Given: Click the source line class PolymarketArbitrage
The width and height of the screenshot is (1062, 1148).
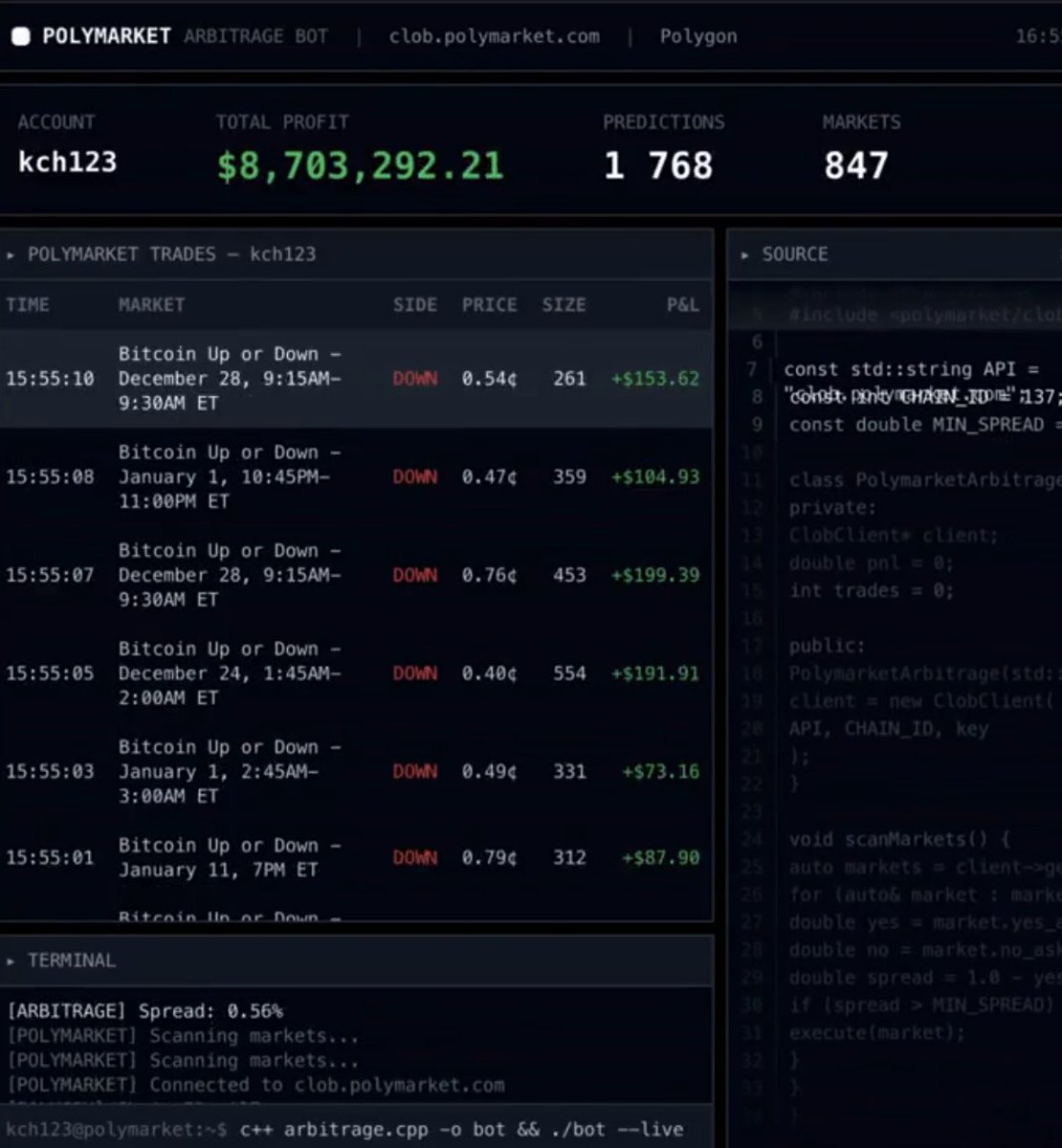Looking at the screenshot, I should (925, 480).
